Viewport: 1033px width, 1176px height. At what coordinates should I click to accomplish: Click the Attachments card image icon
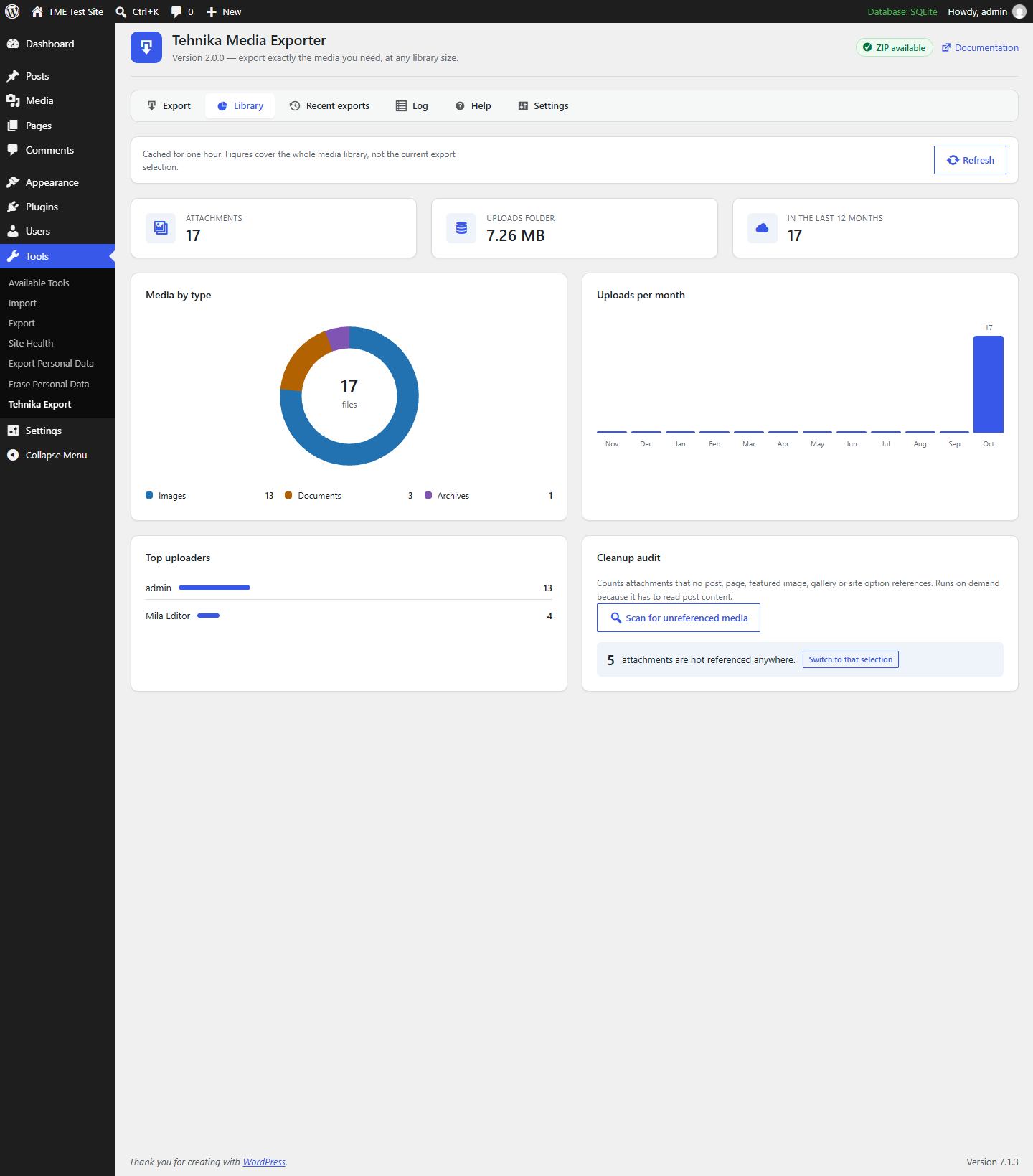[x=161, y=228]
